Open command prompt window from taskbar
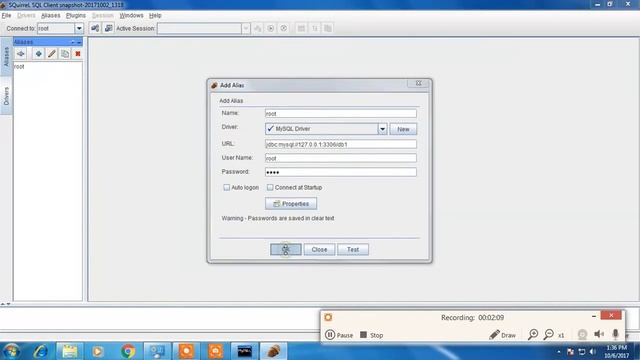Image resolution: width=640 pixels, height=360 pixels. coord(244,351)
